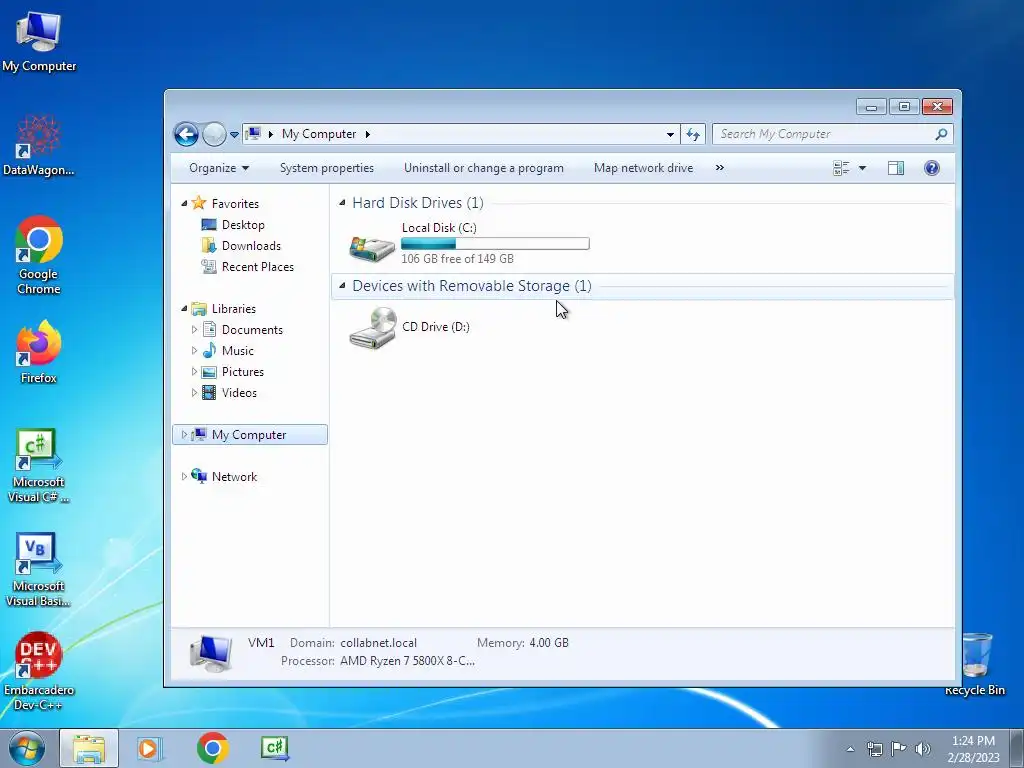This screenshot has height=768, width=1024.
Task: Toggle the preview pane icon
Action: (896, 168)
